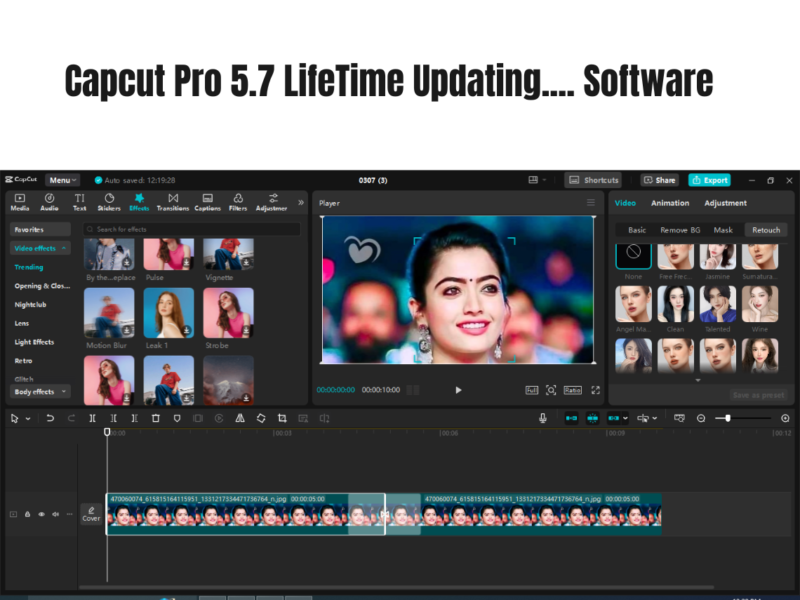Click the mirror flip icon
Viewport: 800px width, 600px height.
240,418
